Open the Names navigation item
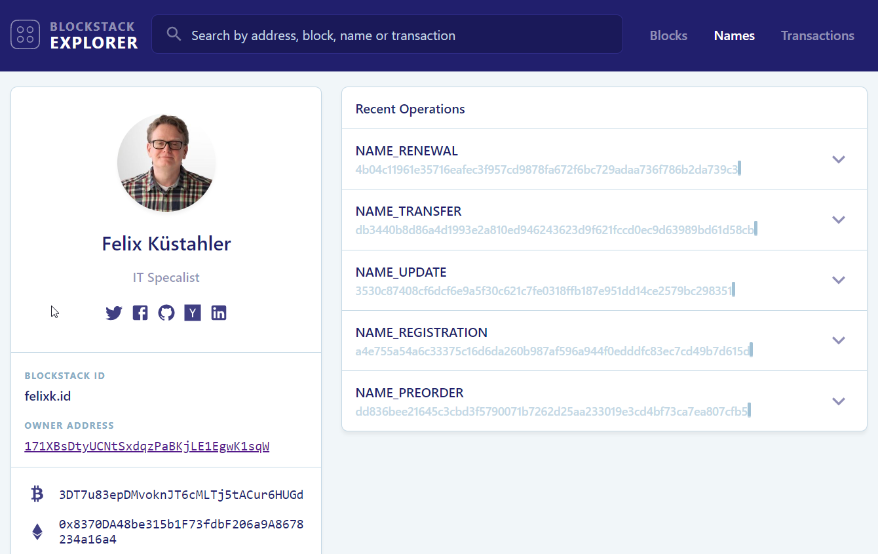The width and height of the screenshot is (878, 554). click(x=734, y=35)
